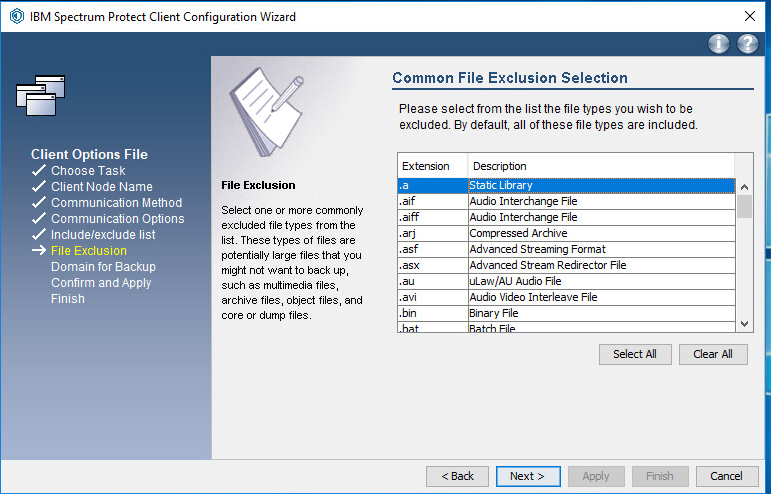Return to previous step with Back button

[457, 476]
